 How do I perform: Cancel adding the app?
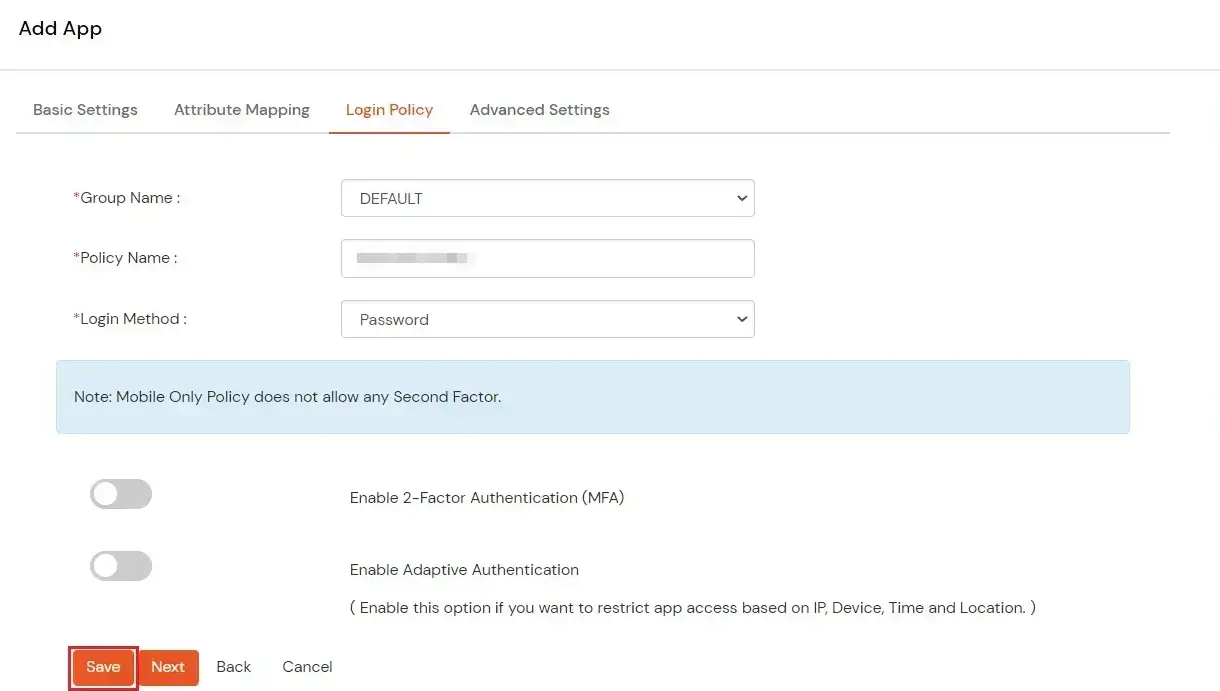pos(307,667)
